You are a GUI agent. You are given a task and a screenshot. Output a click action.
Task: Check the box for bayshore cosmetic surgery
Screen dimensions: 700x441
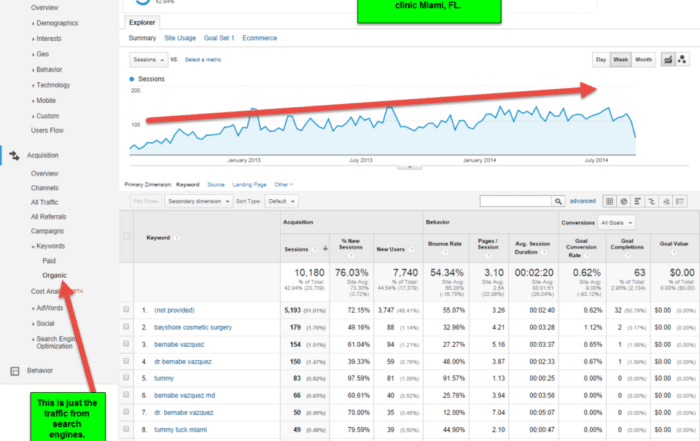pos(126,325)
